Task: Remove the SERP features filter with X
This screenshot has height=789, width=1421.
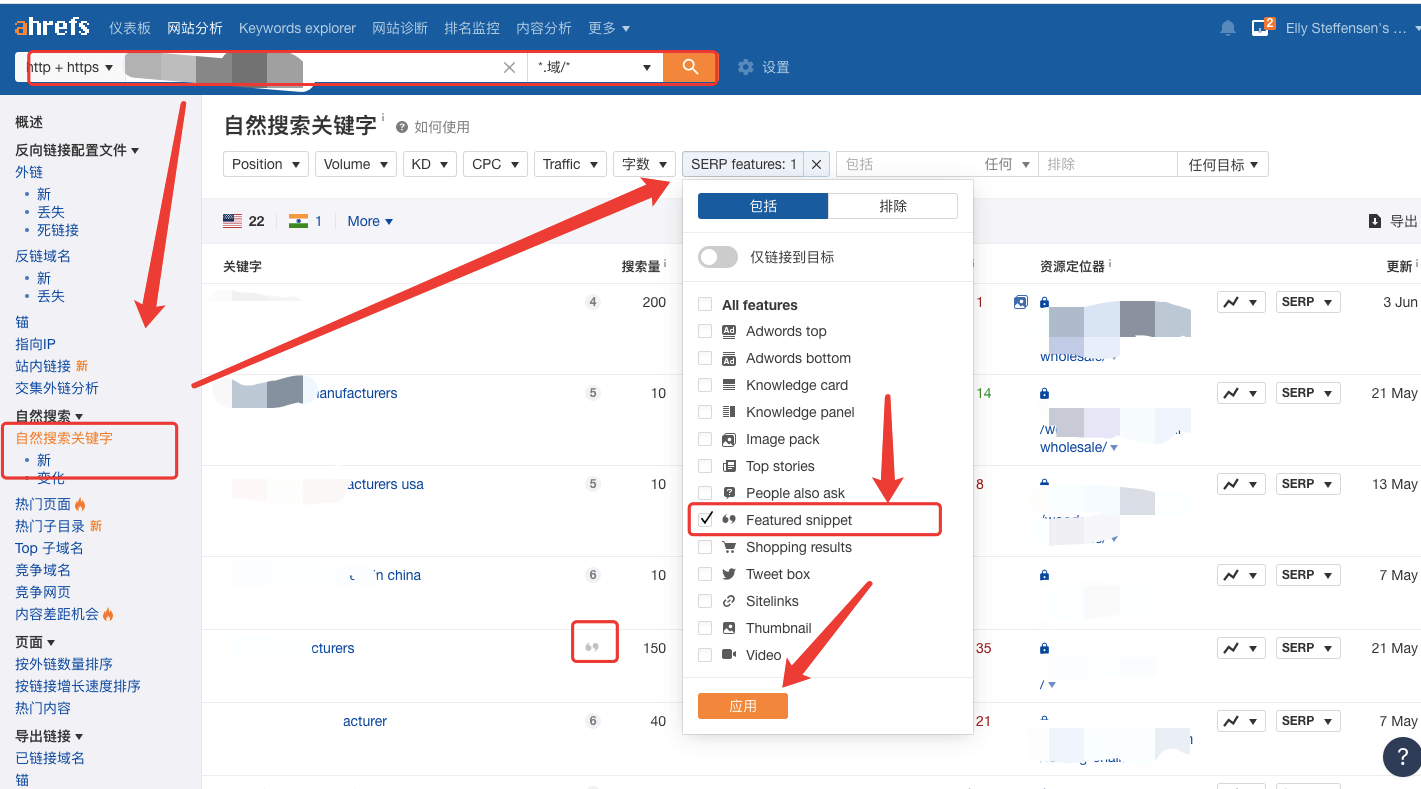Action: click(817, 164)
